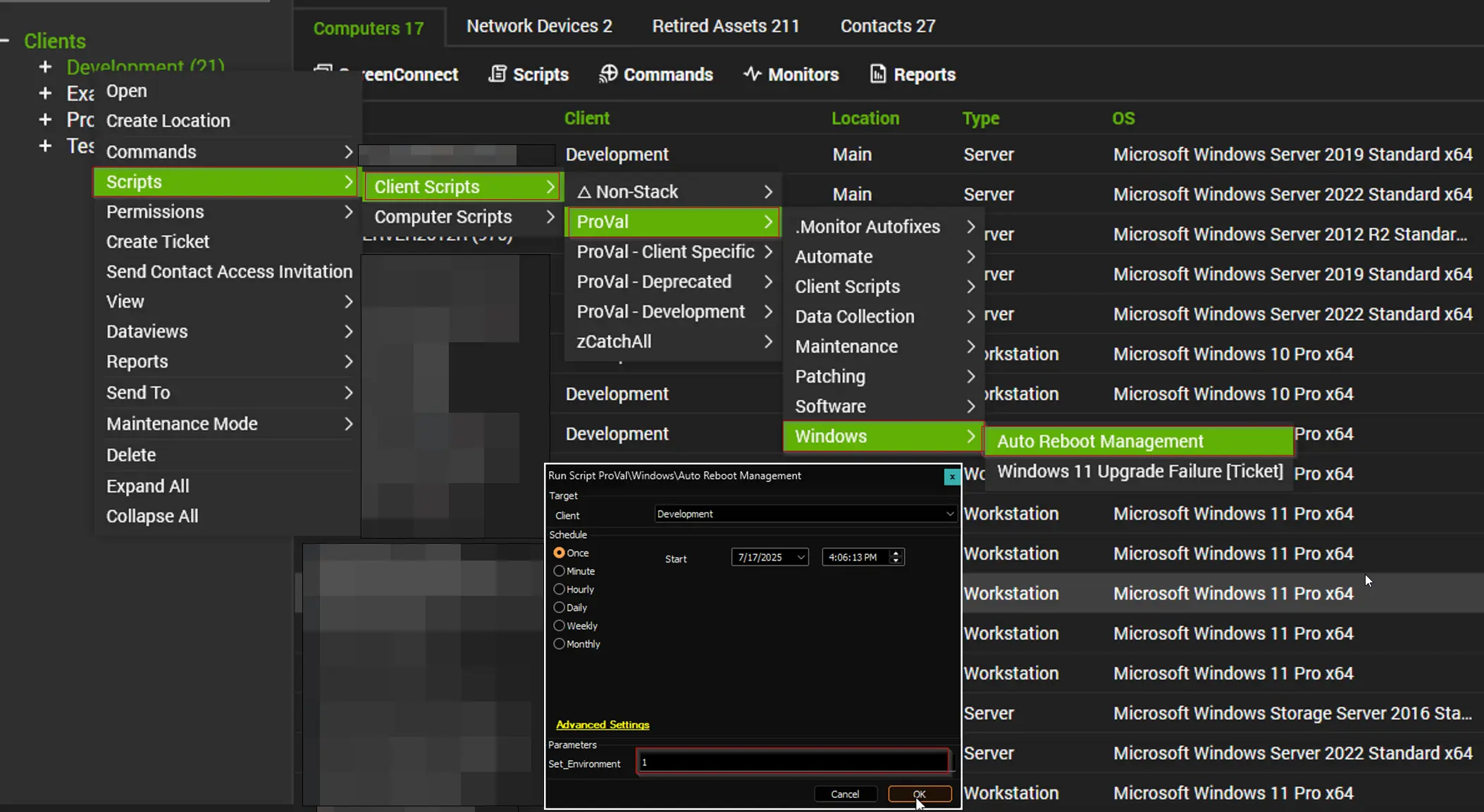The height and width of the screenshot is (812, 1484).
Task: Choose Send Contact Access Invitation
Action: (x=227, y=271)
